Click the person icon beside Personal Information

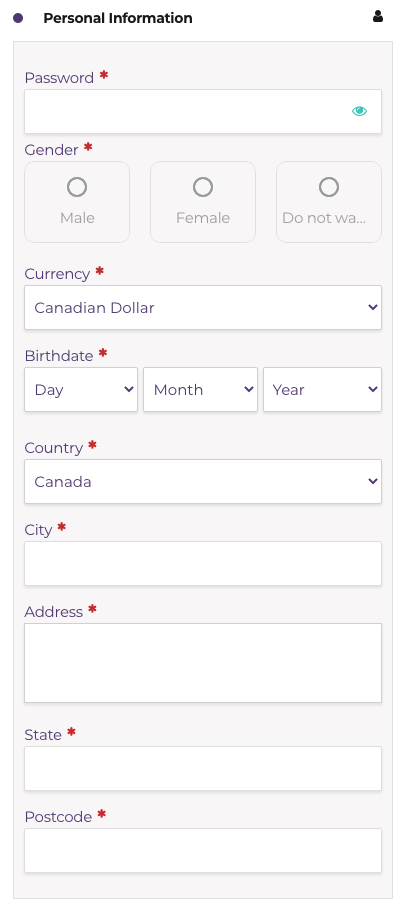click(378, 16)
